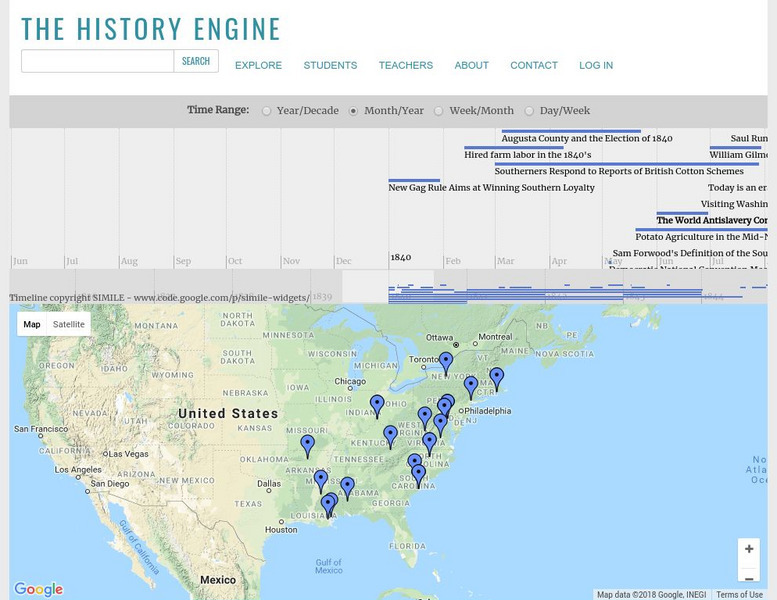Click inside the search text field

(97, 61)
